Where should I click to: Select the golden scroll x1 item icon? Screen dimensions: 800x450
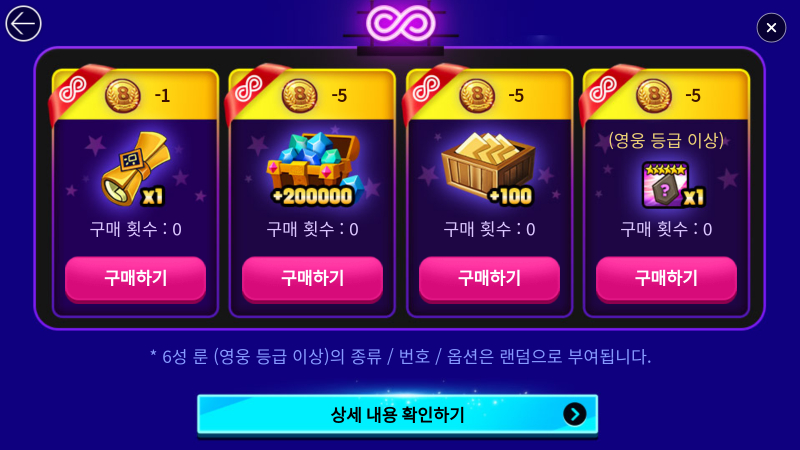[135, 169]
